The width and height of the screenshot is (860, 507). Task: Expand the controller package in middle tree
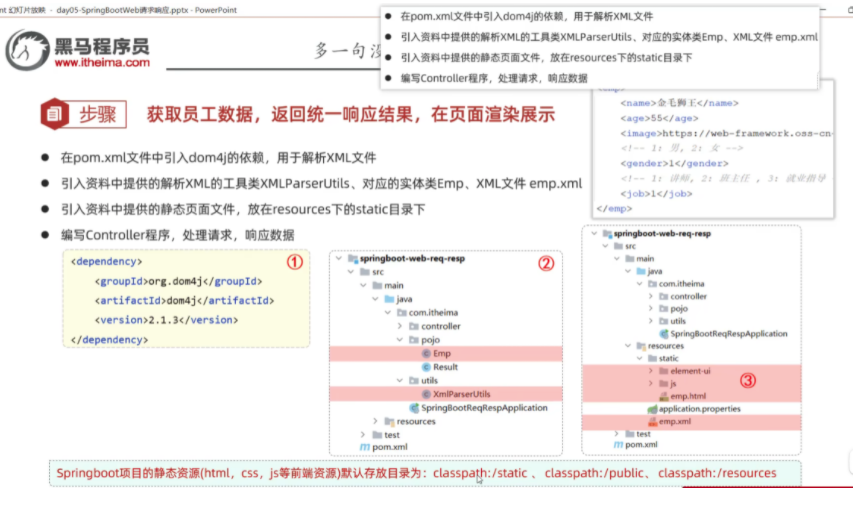click(400, 326)
